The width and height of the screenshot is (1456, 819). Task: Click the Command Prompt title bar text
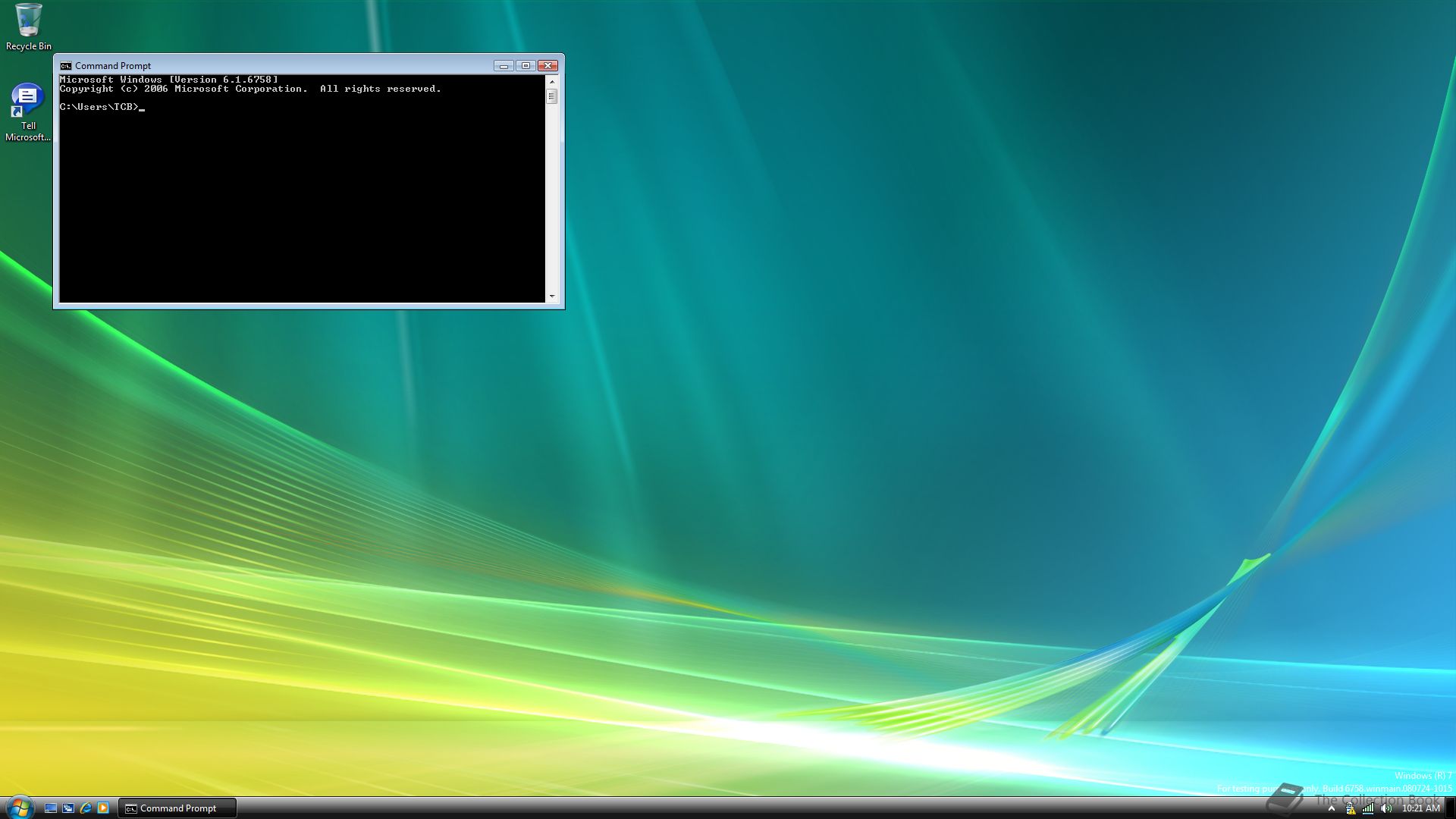[113, 66]
